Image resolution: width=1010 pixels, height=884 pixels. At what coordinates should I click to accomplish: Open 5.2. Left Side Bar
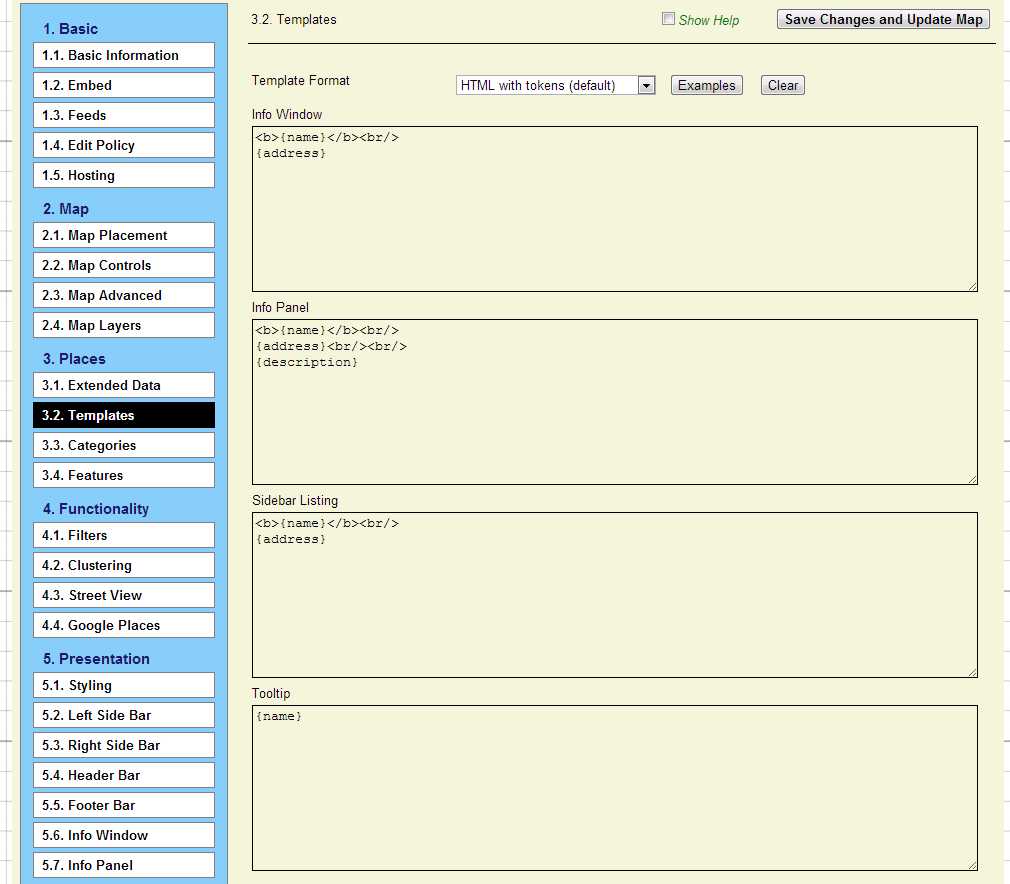124,715
